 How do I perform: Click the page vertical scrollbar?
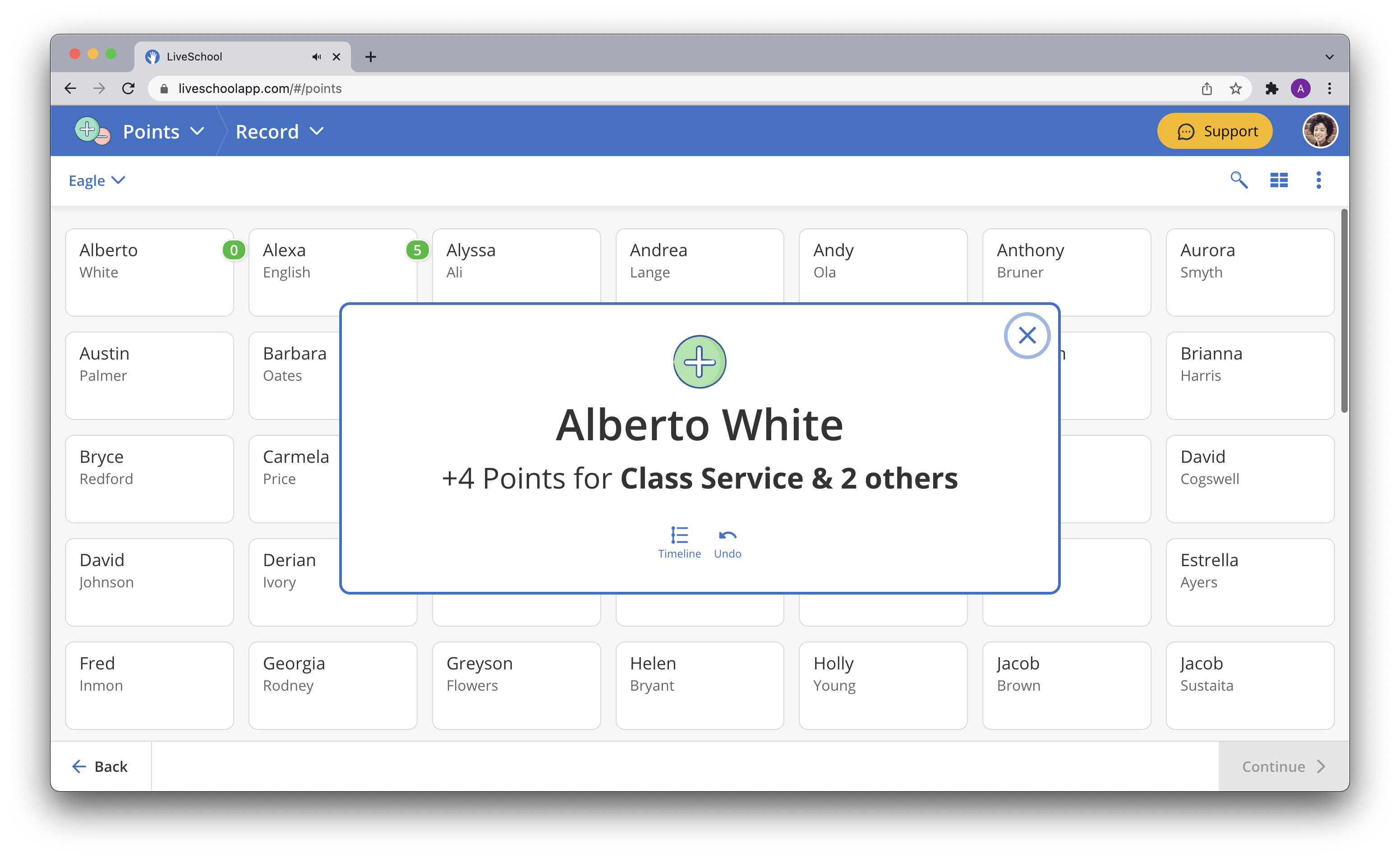point(1344,311)
